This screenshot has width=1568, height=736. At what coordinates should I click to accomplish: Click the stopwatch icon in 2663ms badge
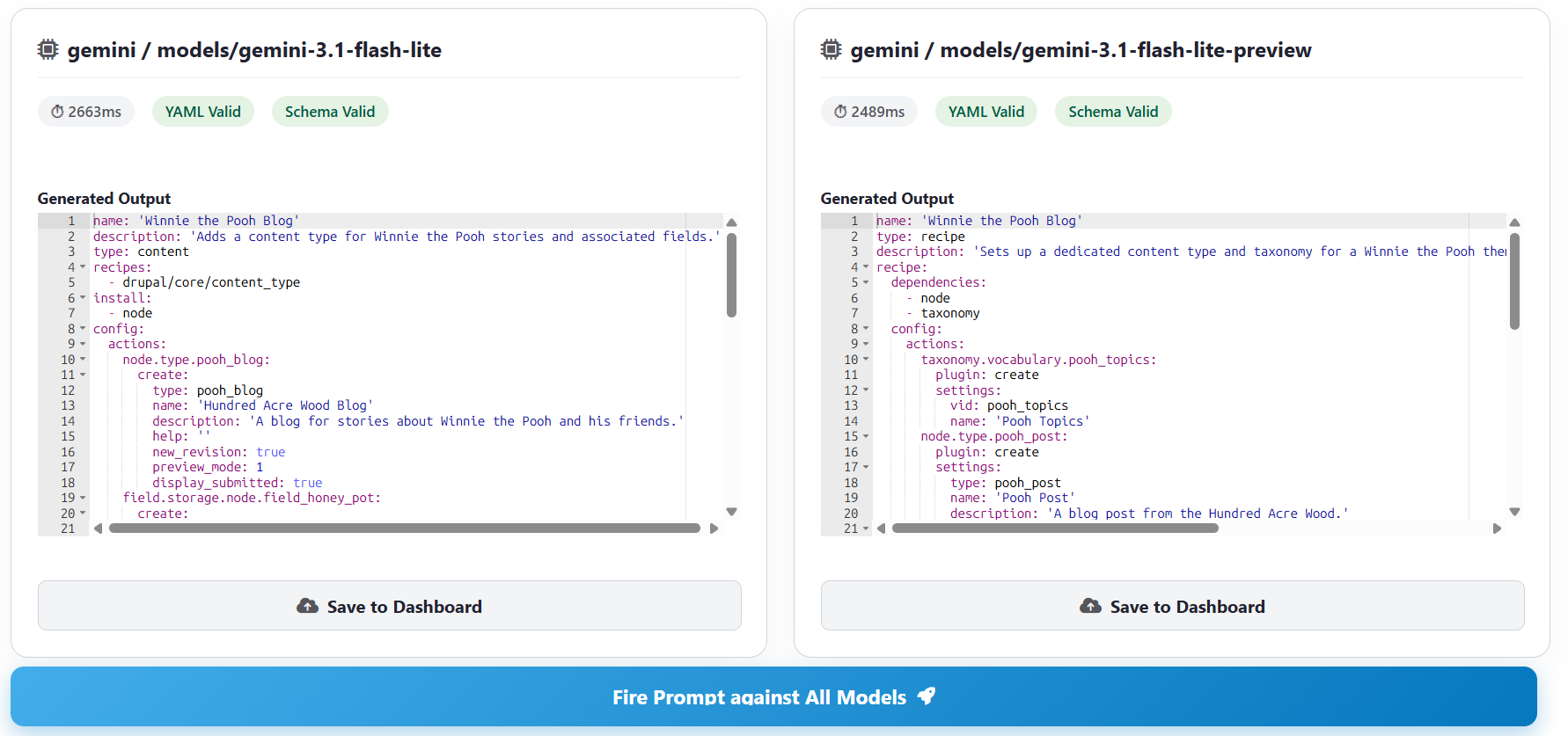click(57, 112)
